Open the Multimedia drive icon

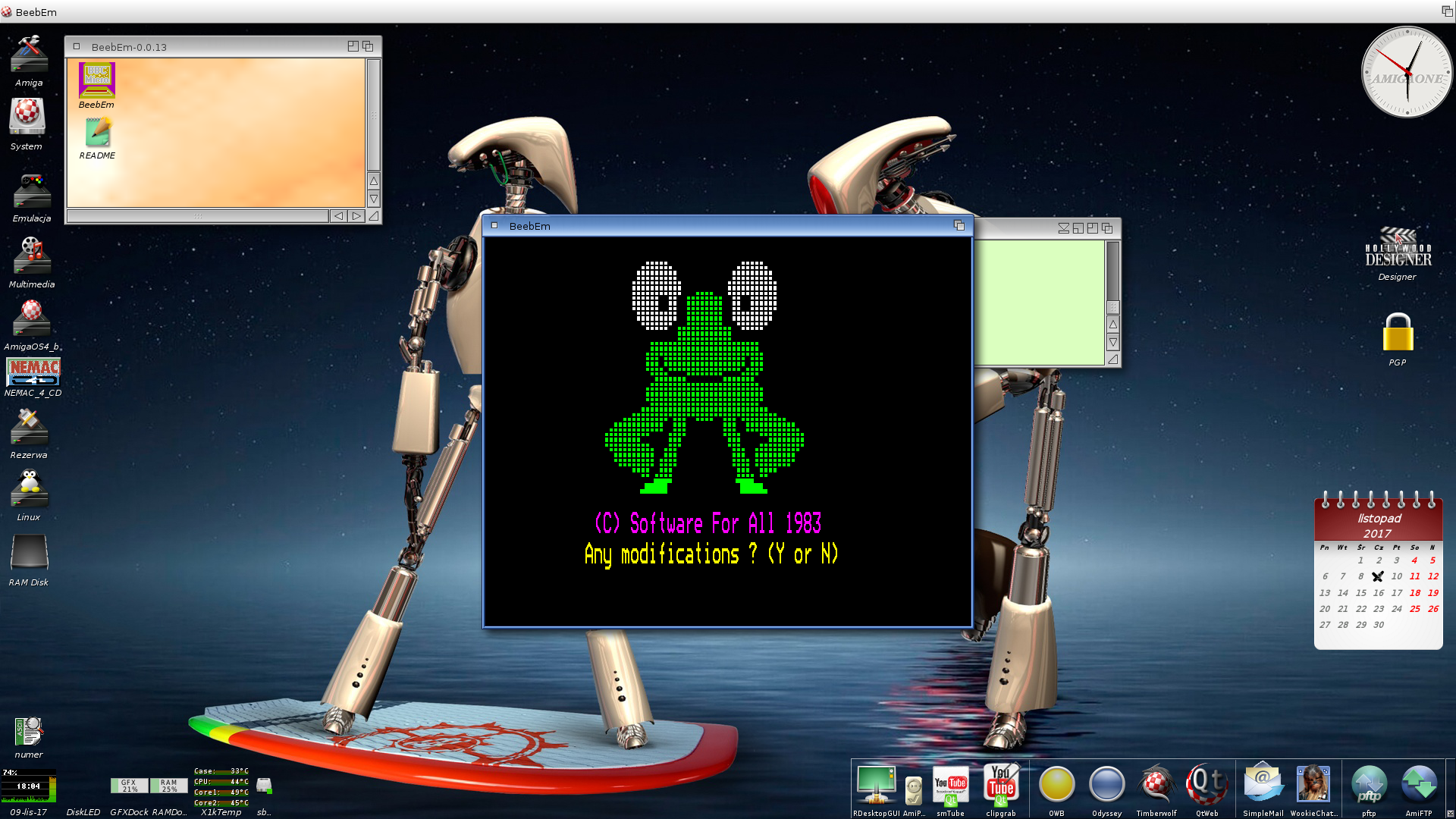pos(32,255)
